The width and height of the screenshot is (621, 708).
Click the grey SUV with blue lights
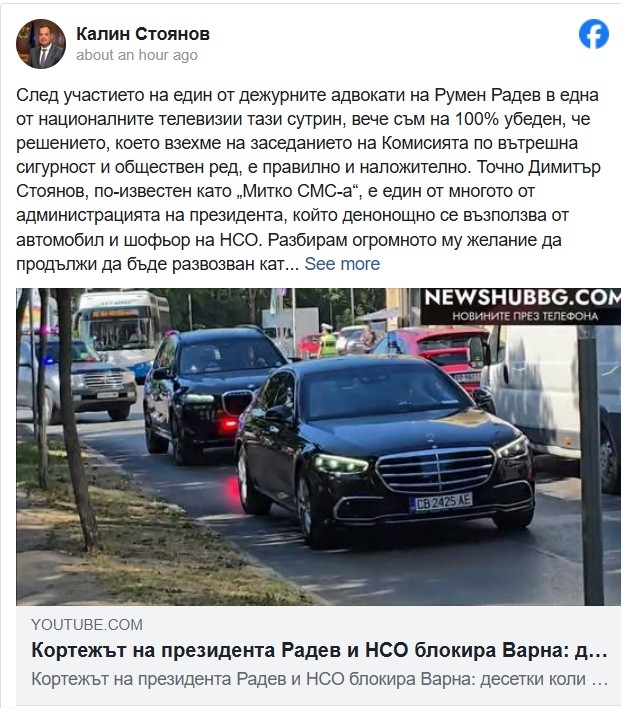pyautogui.click(x=79, y=377)
